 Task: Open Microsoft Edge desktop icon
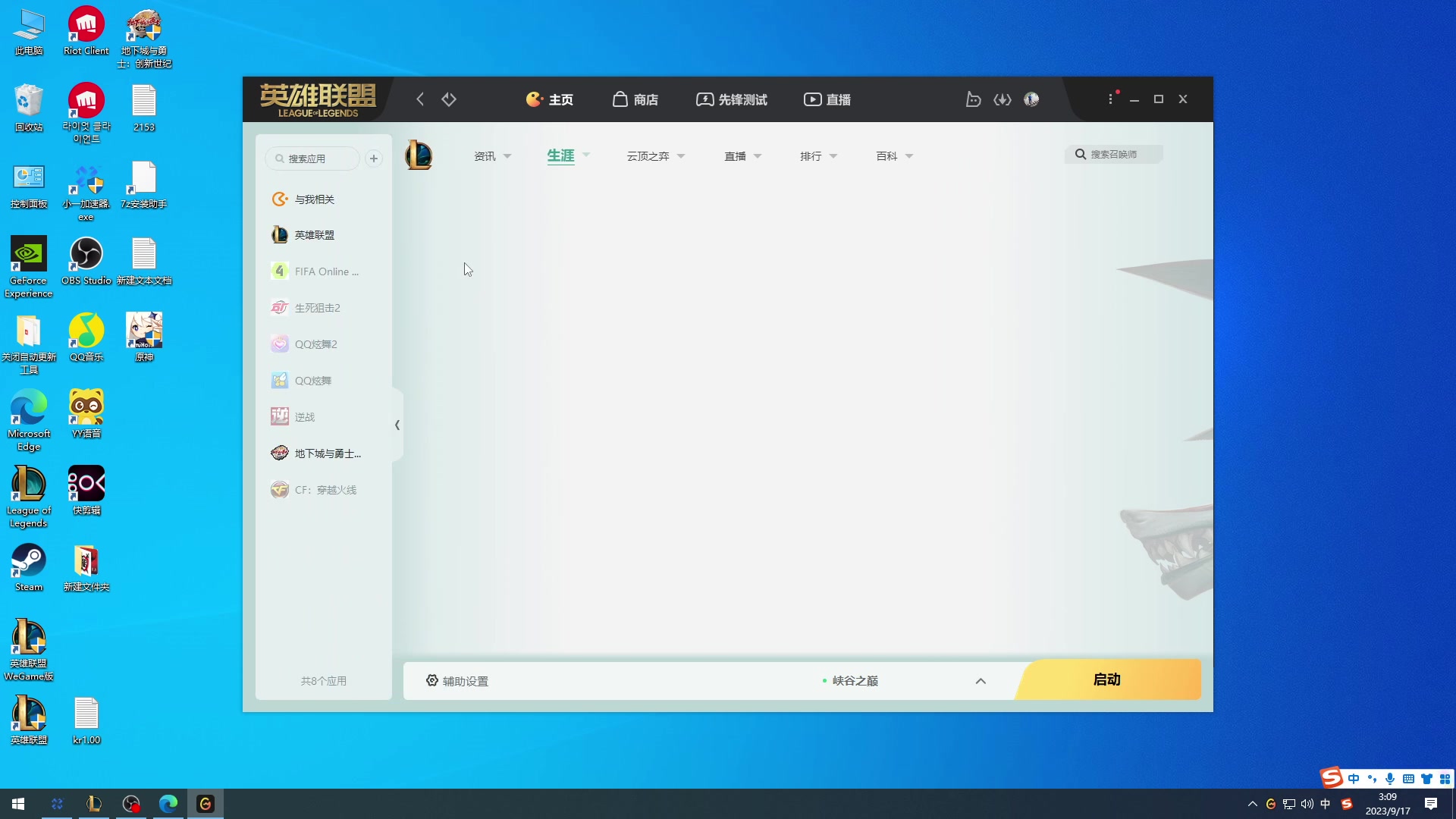click(29, 420)
